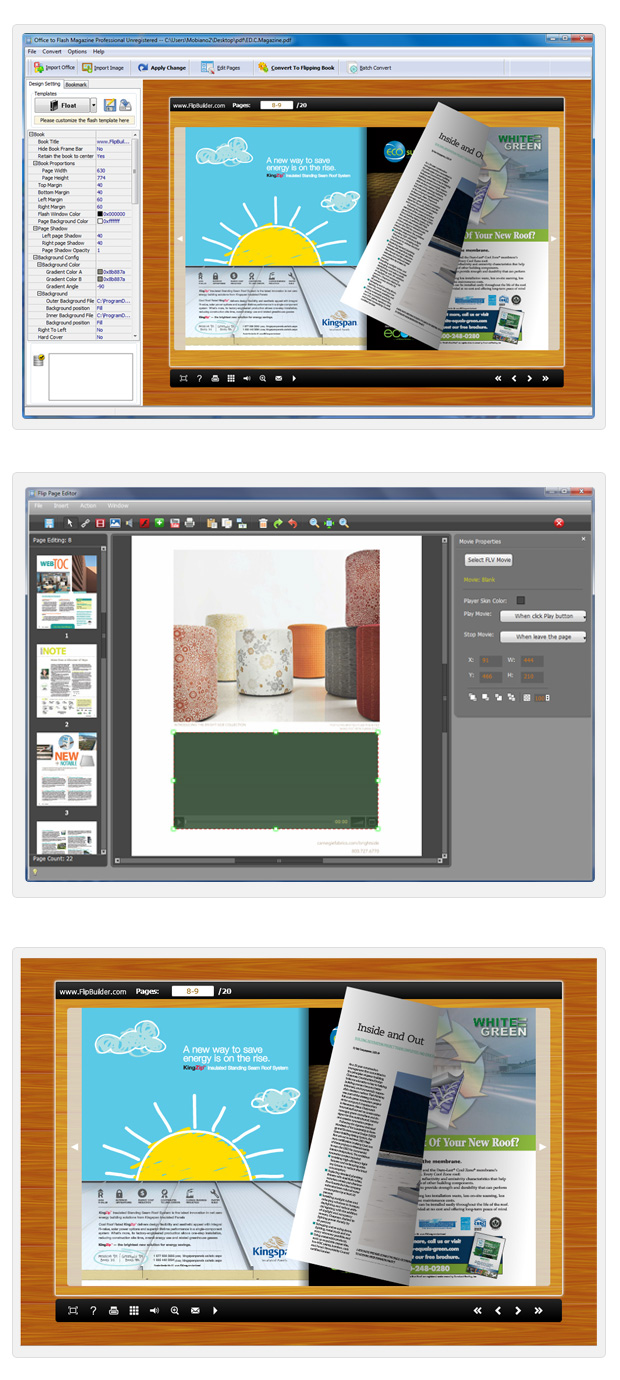Click the Flash Window Color black swatch
This screenshot has width=620, height=1380.
tap(100, 214)
